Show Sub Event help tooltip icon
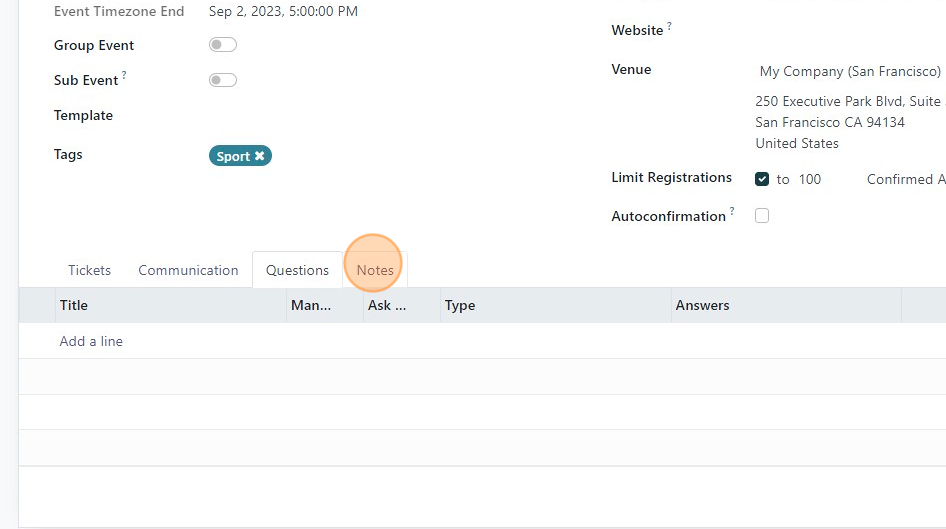Viewport: 946px width, 529px height. [x=124, y=75]
